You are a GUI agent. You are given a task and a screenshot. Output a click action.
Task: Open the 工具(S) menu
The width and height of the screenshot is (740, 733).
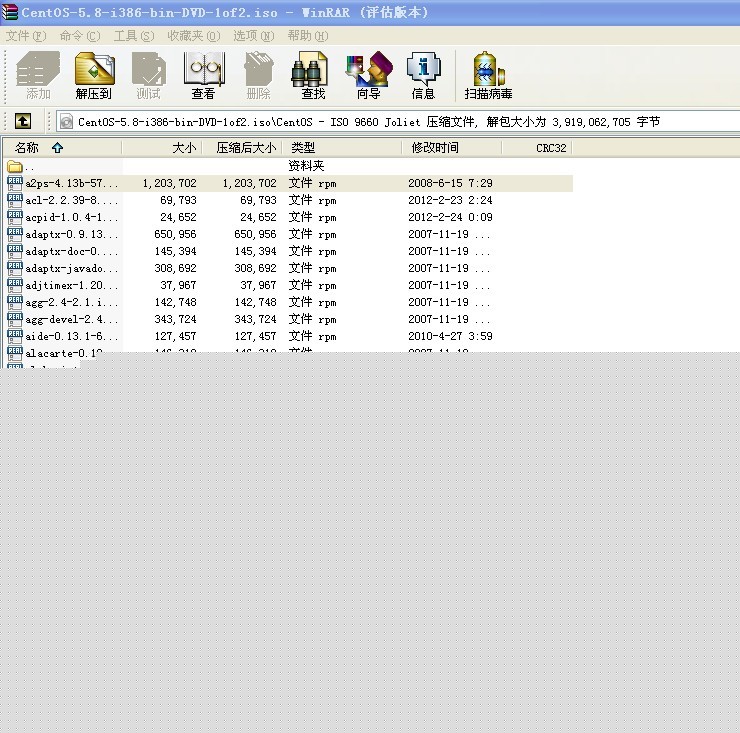134,36
